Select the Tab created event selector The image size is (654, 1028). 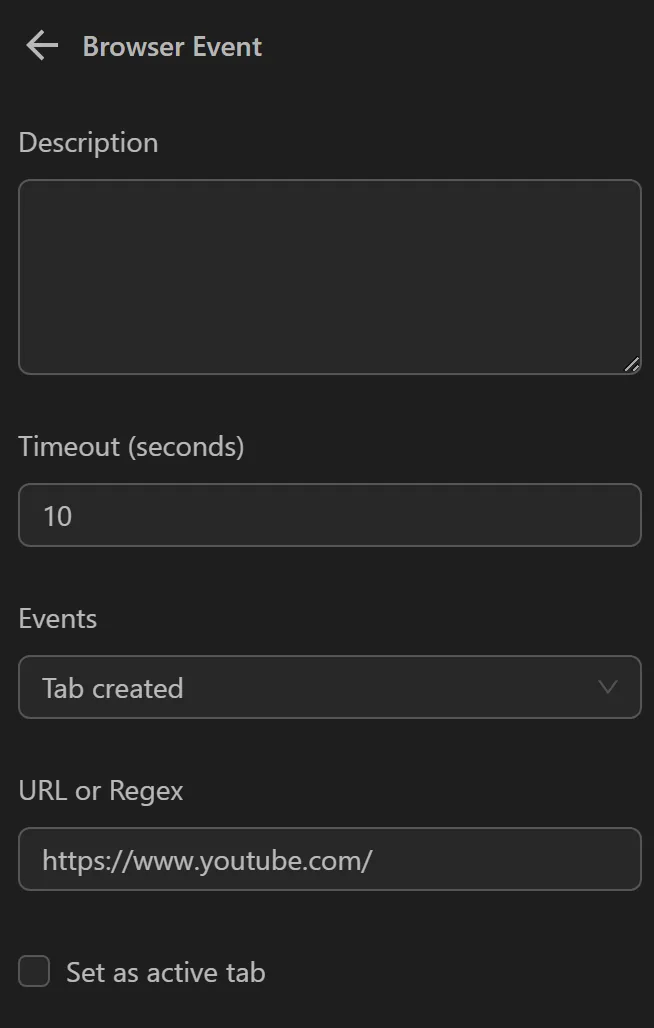[330, 687]
